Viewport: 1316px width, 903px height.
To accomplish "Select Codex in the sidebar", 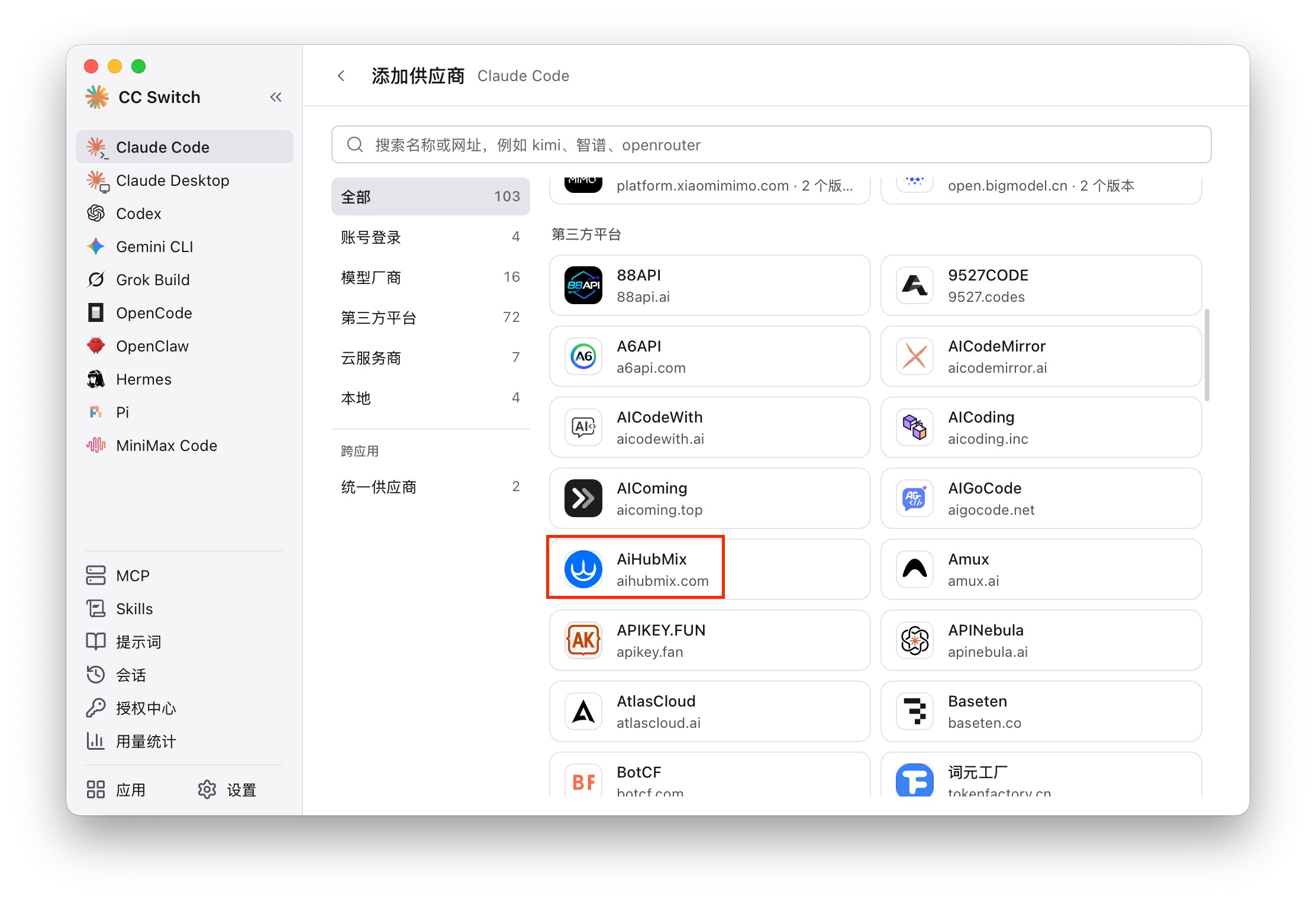I will point(185,214).
